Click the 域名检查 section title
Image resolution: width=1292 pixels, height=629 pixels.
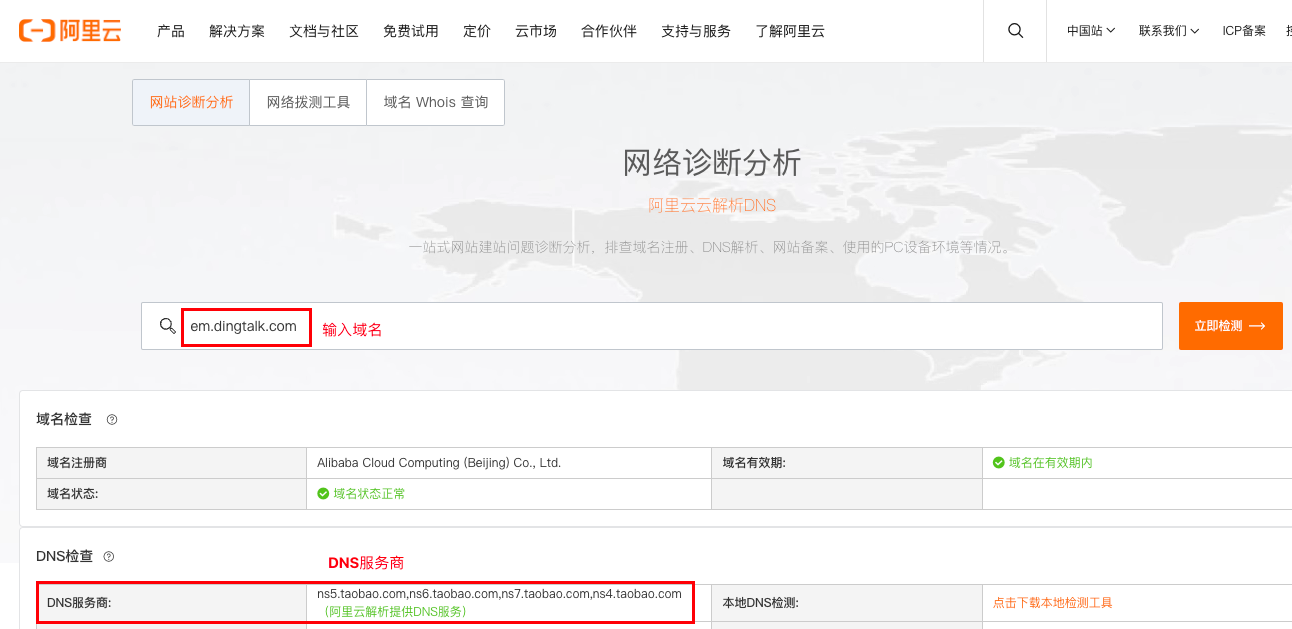tap(64, 420)
